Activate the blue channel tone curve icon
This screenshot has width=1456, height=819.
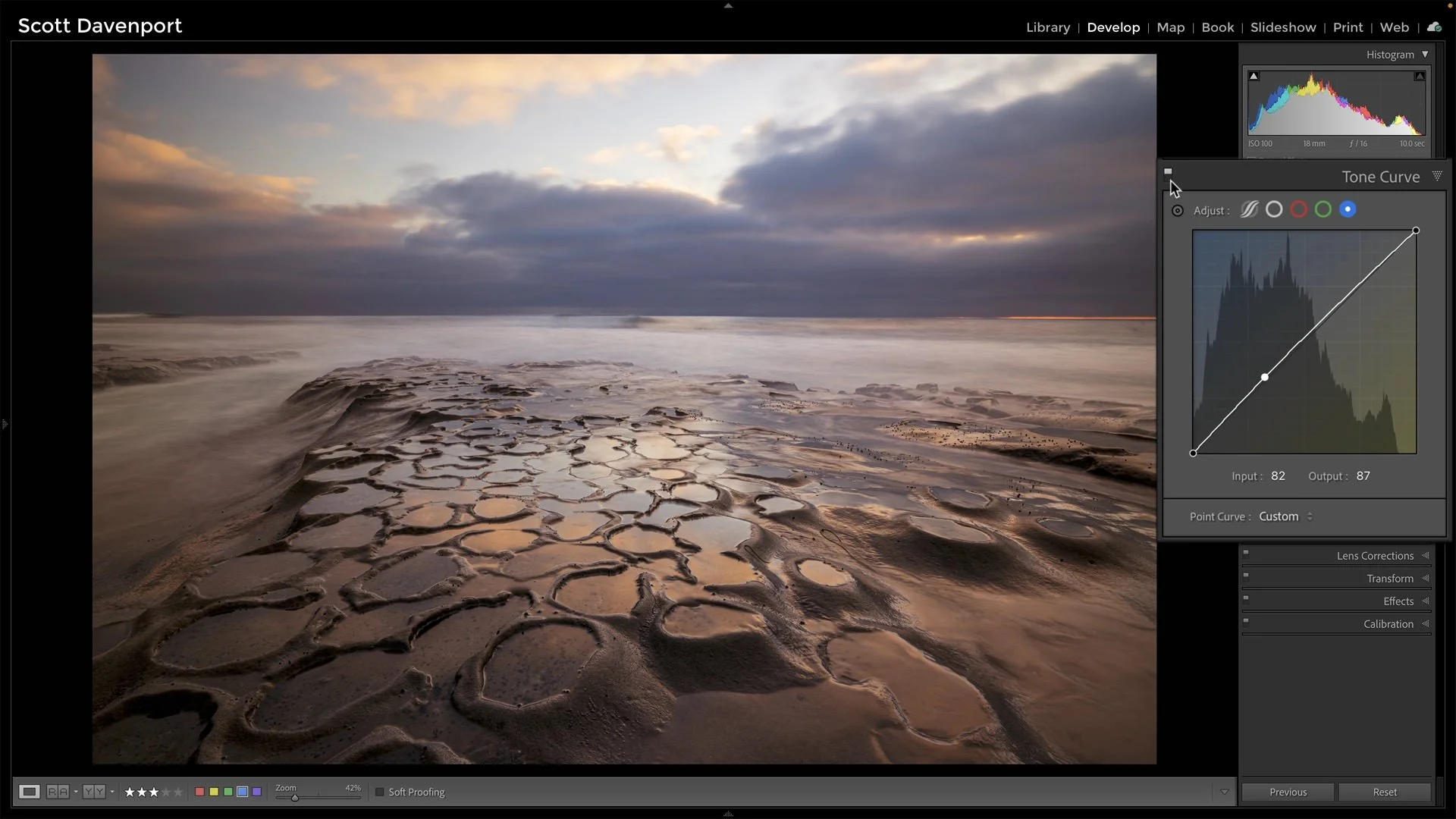[1348, 209]
